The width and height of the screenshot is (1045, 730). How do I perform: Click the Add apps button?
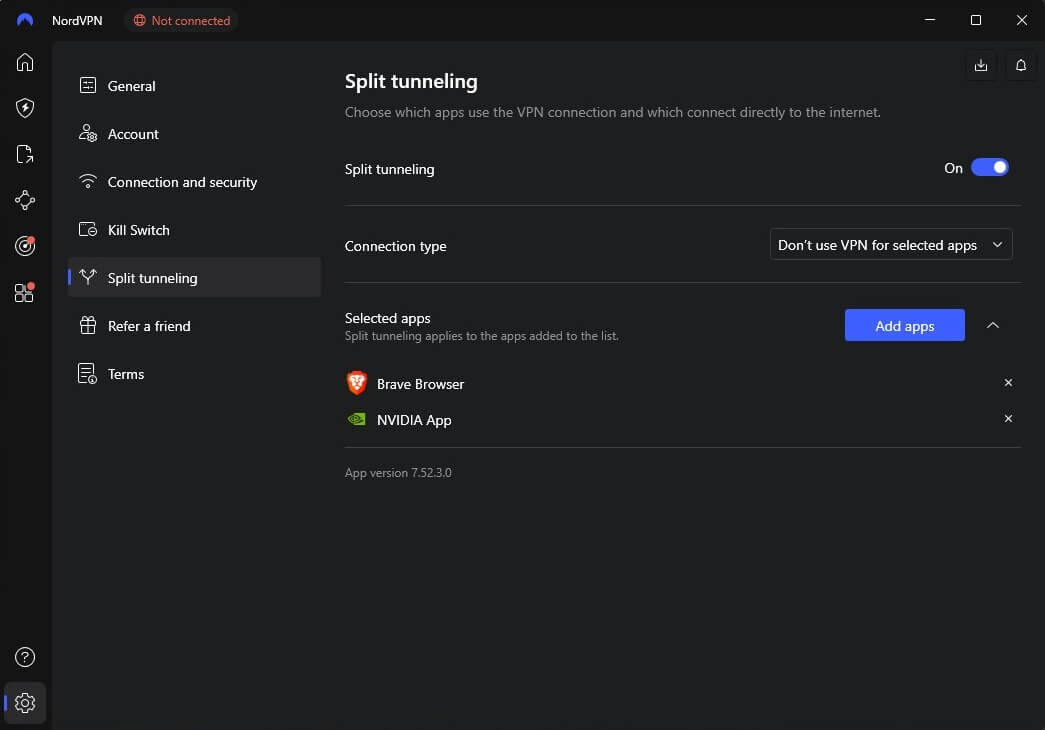(904, 325)
